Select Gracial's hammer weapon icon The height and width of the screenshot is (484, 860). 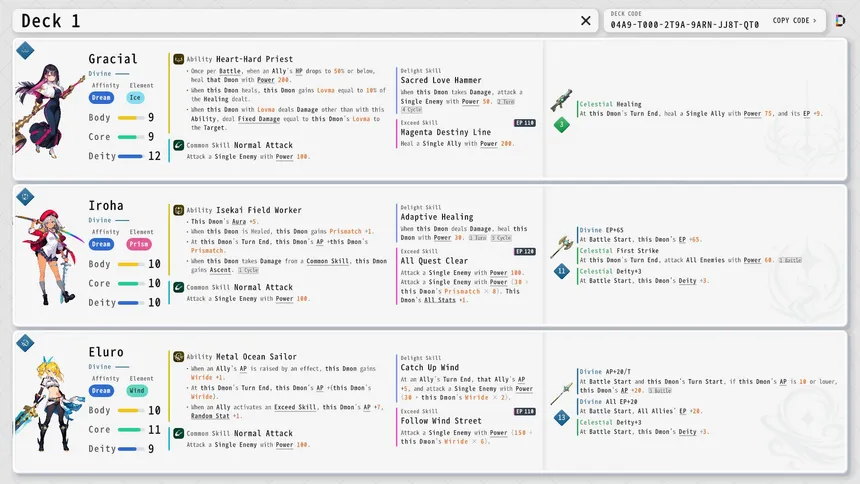562,100
